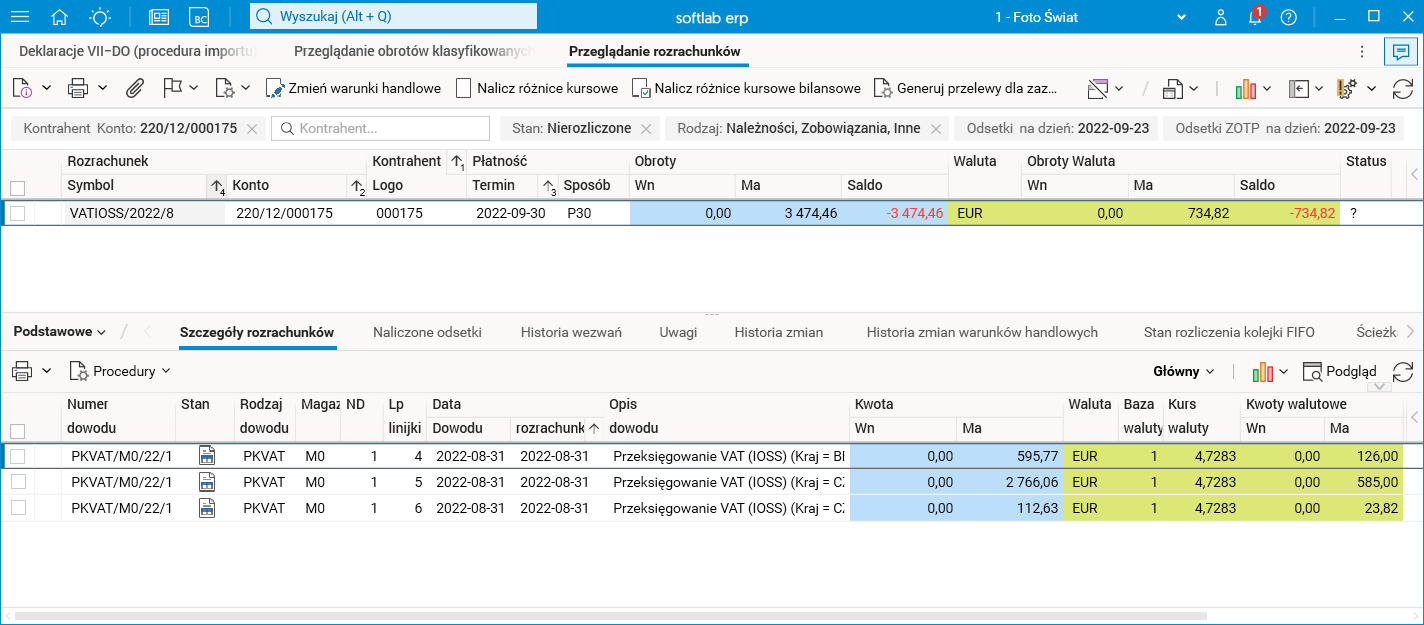This screenshot has height=625, width=1424.
Task: Click the paperclip attachments icon
Action: pos(134,88)
